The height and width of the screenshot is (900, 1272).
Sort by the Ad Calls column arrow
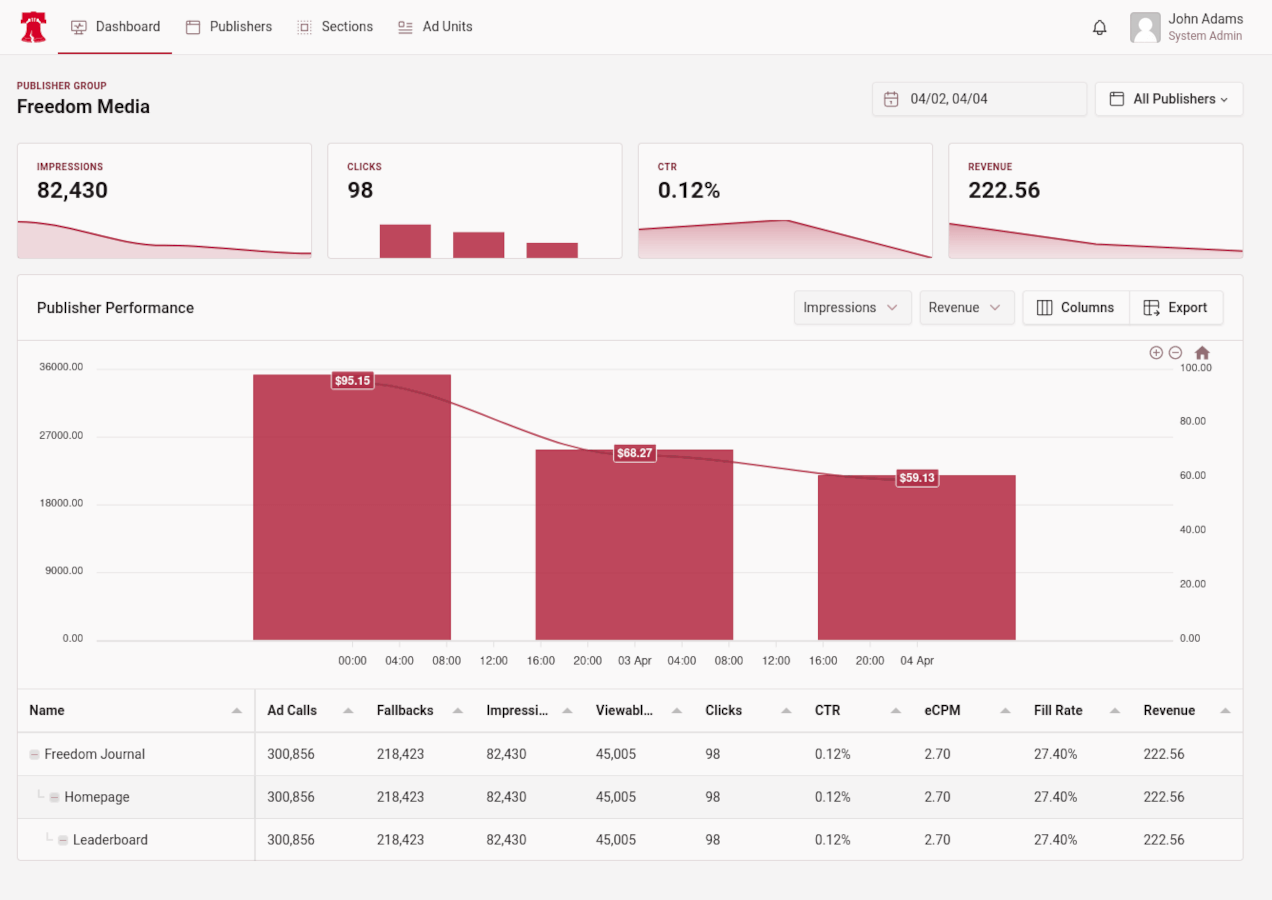click(348, 711)
